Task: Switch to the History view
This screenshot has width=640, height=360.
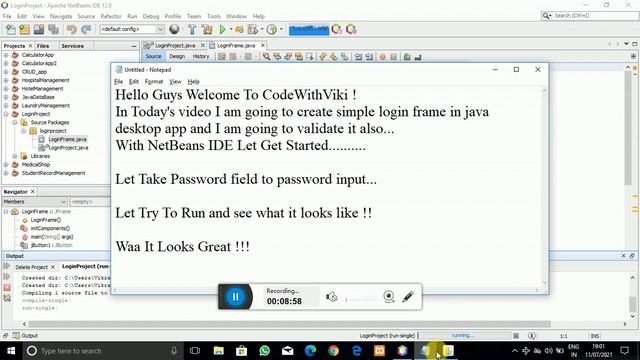Action: (x=200, y=56)
